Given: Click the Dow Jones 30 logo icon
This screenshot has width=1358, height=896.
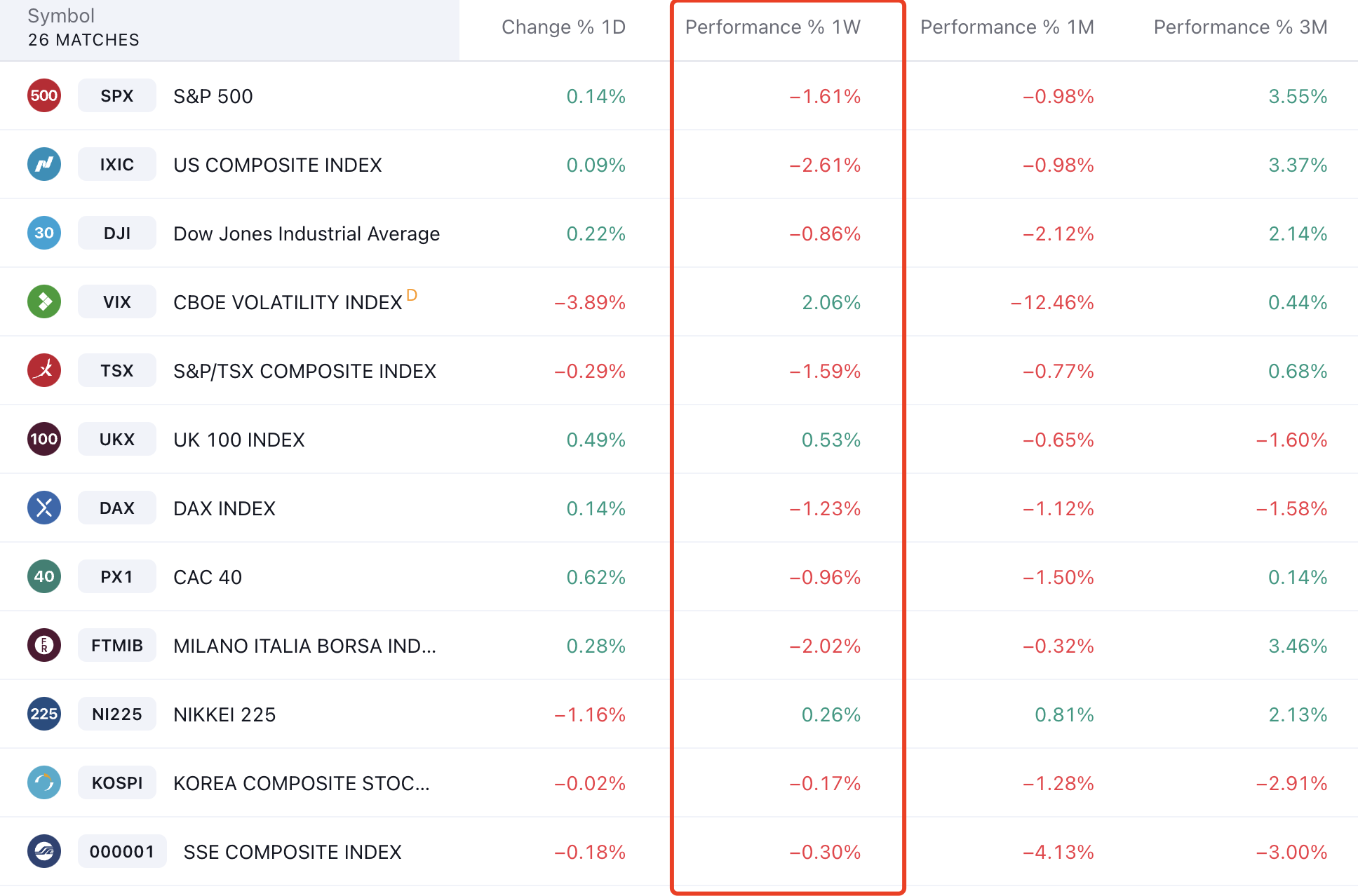Looking at the screenshot, I should (44, 233).
